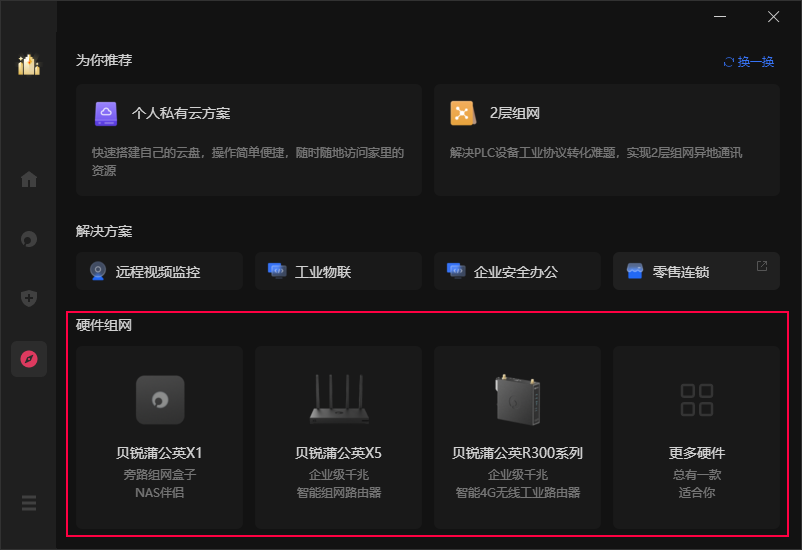Click the 远程视频监控 webcam icon
This screenshot has width=802, height=550.
point(98,271)
